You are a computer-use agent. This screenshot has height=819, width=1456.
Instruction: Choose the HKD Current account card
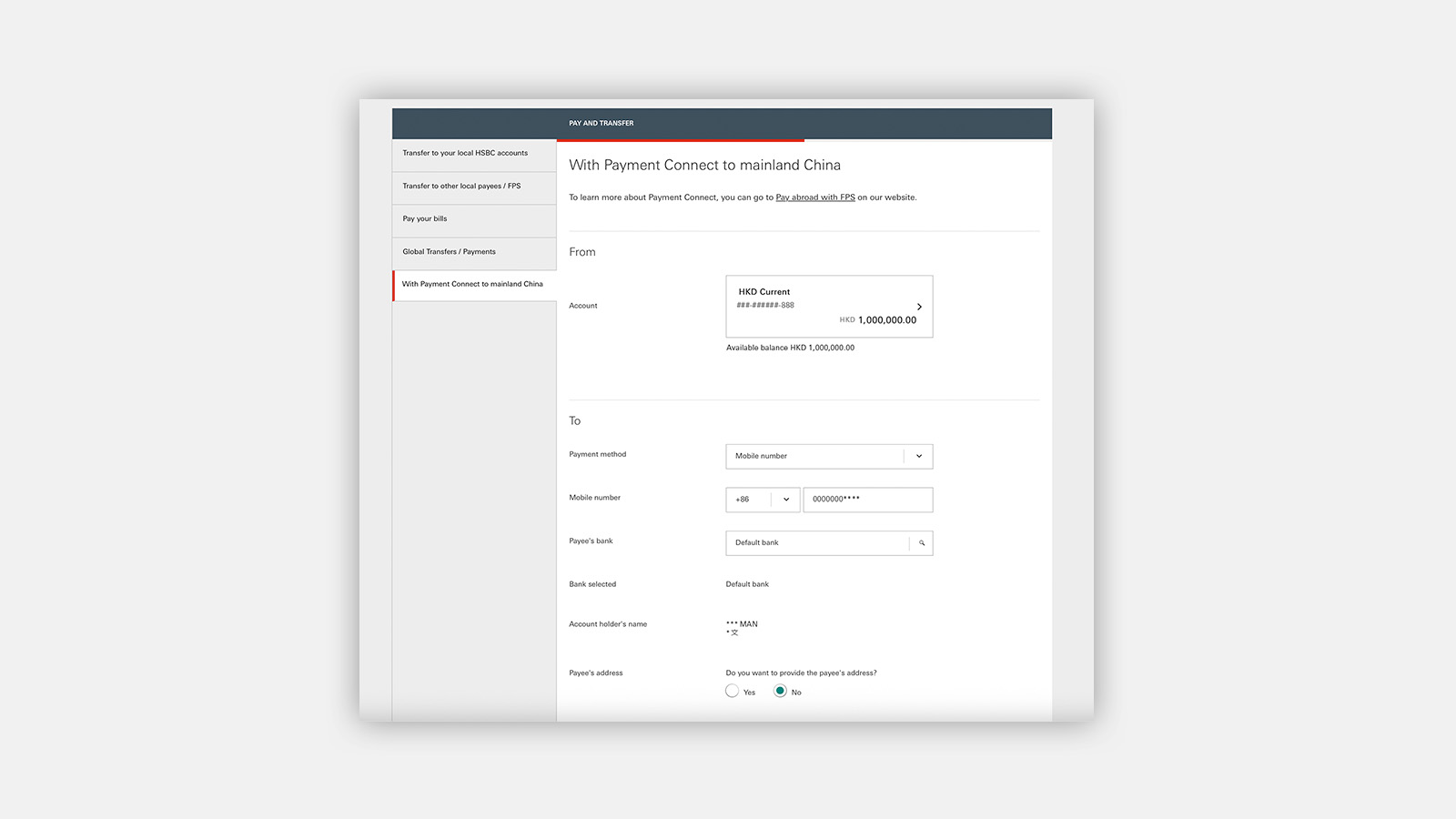point(829,307)
